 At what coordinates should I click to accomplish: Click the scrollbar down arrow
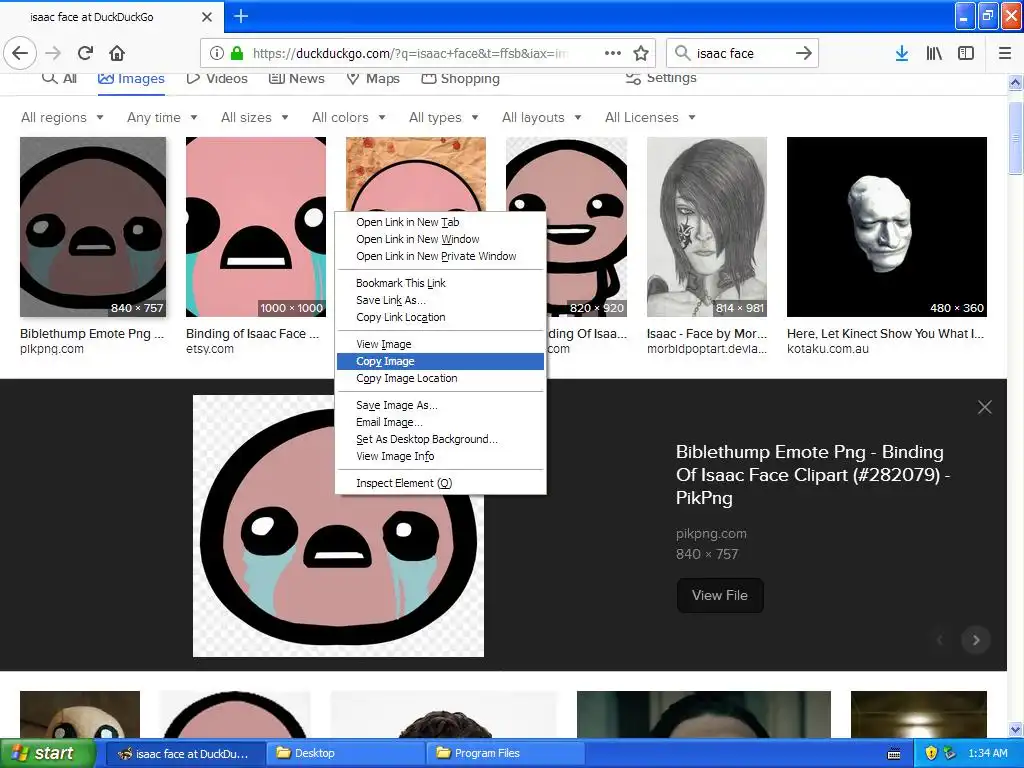1016,729
